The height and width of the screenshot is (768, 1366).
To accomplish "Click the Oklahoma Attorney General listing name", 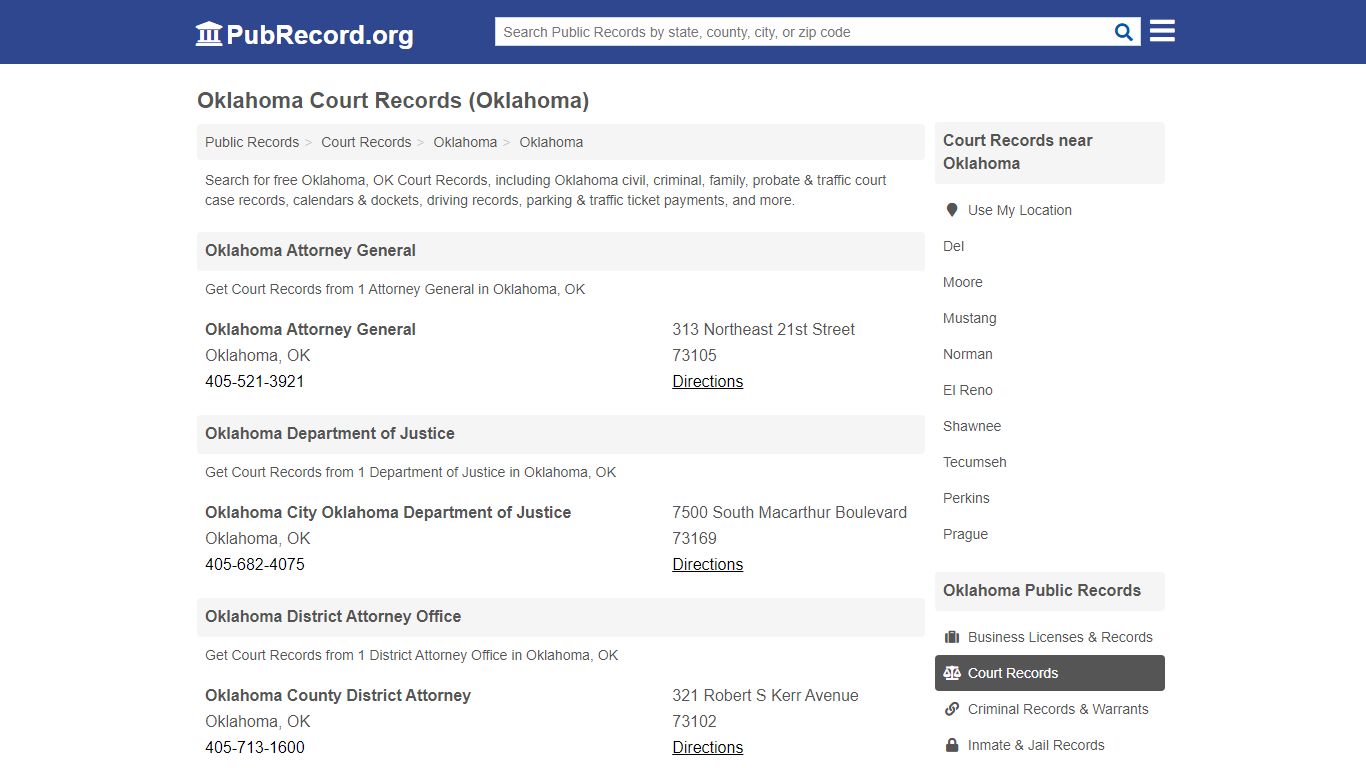I will pyautogui.click(x=310, y=329).
